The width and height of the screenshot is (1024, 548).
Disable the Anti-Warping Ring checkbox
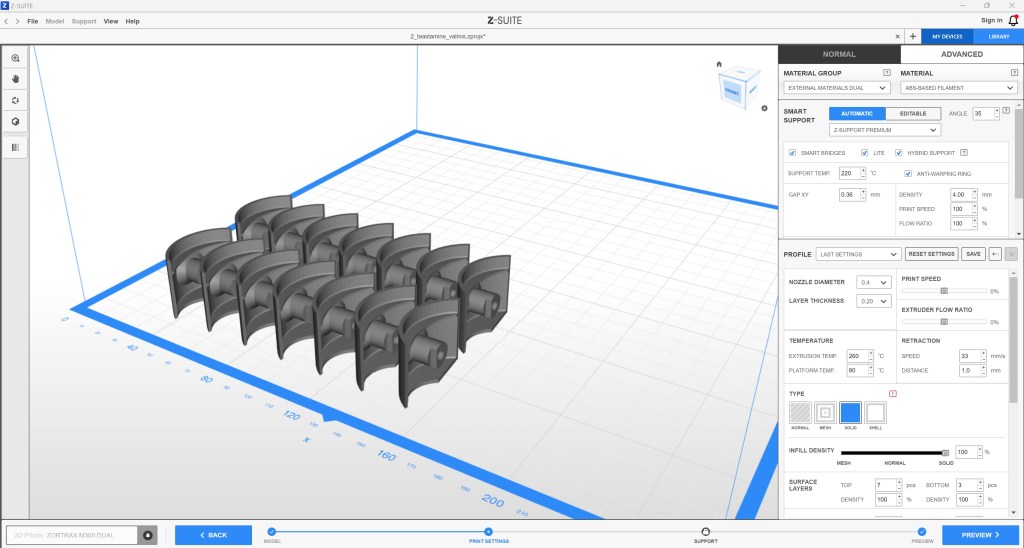point(907,173)
